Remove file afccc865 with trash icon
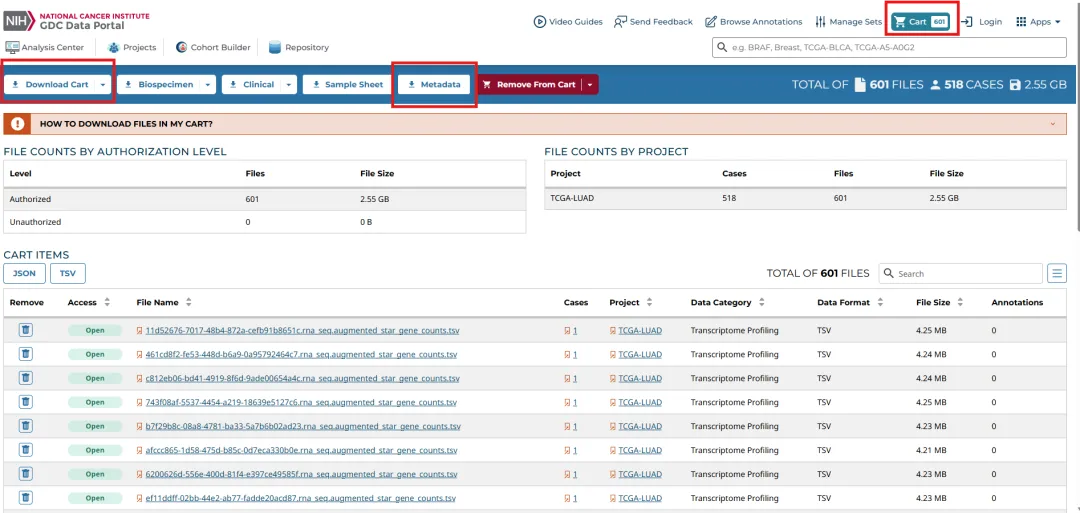Screen dimensions: 1080x513 pyautogui.click(x=25, y=450)
